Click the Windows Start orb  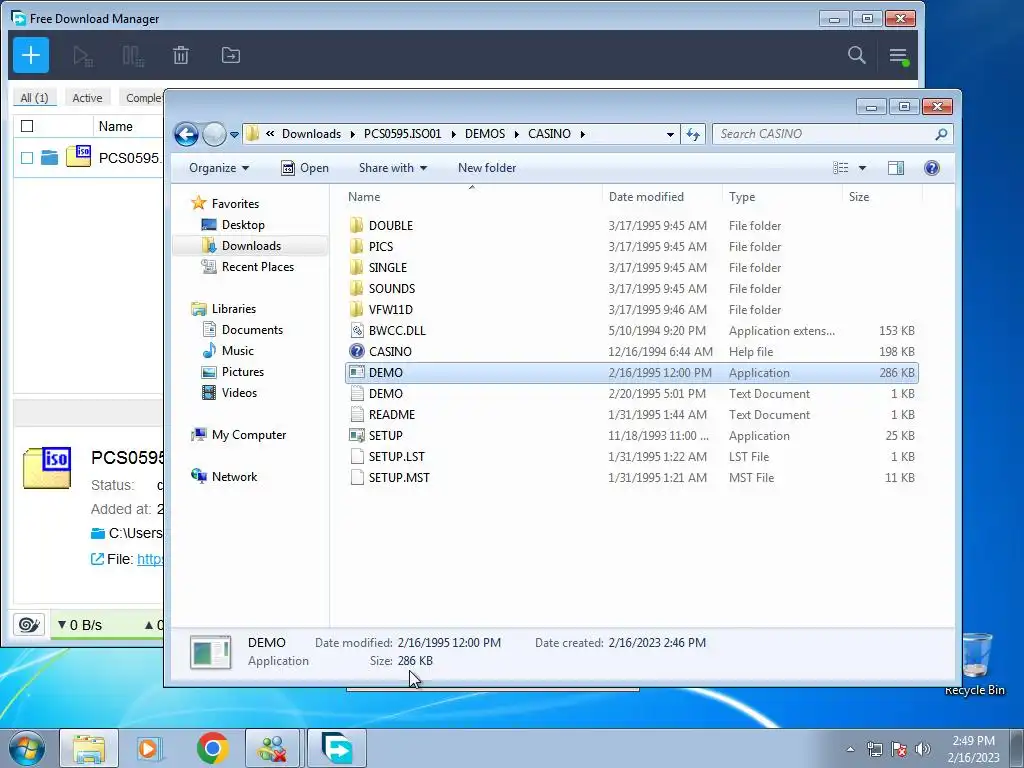coord(27,748)
